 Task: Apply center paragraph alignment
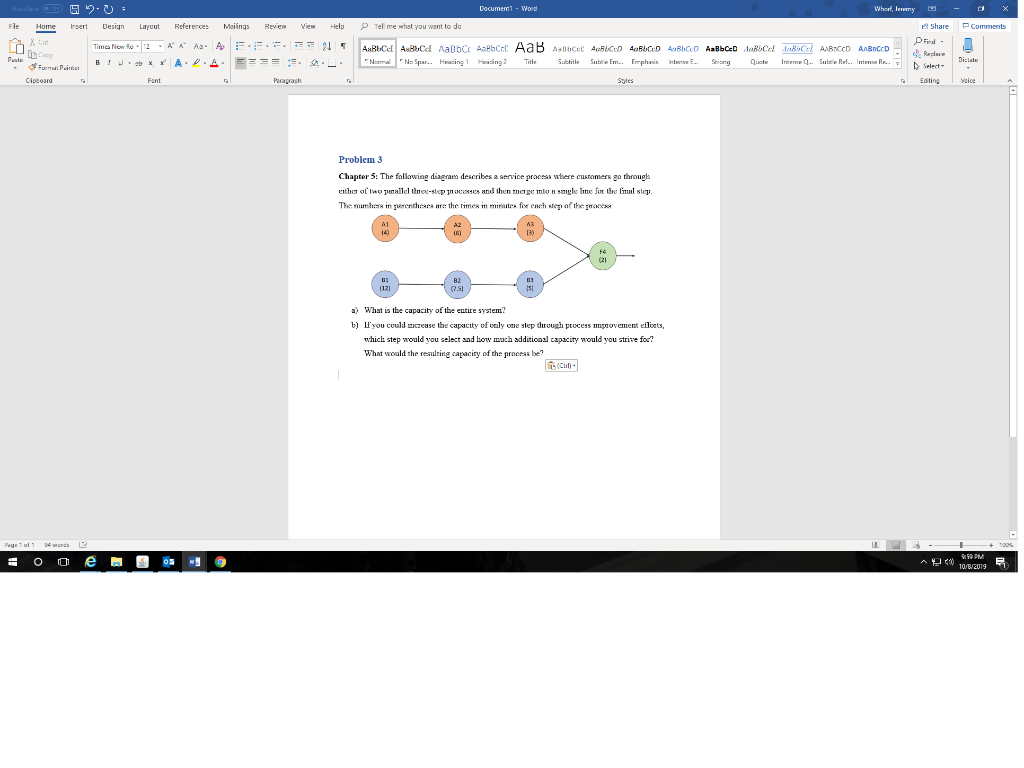[x=252, y=62]
